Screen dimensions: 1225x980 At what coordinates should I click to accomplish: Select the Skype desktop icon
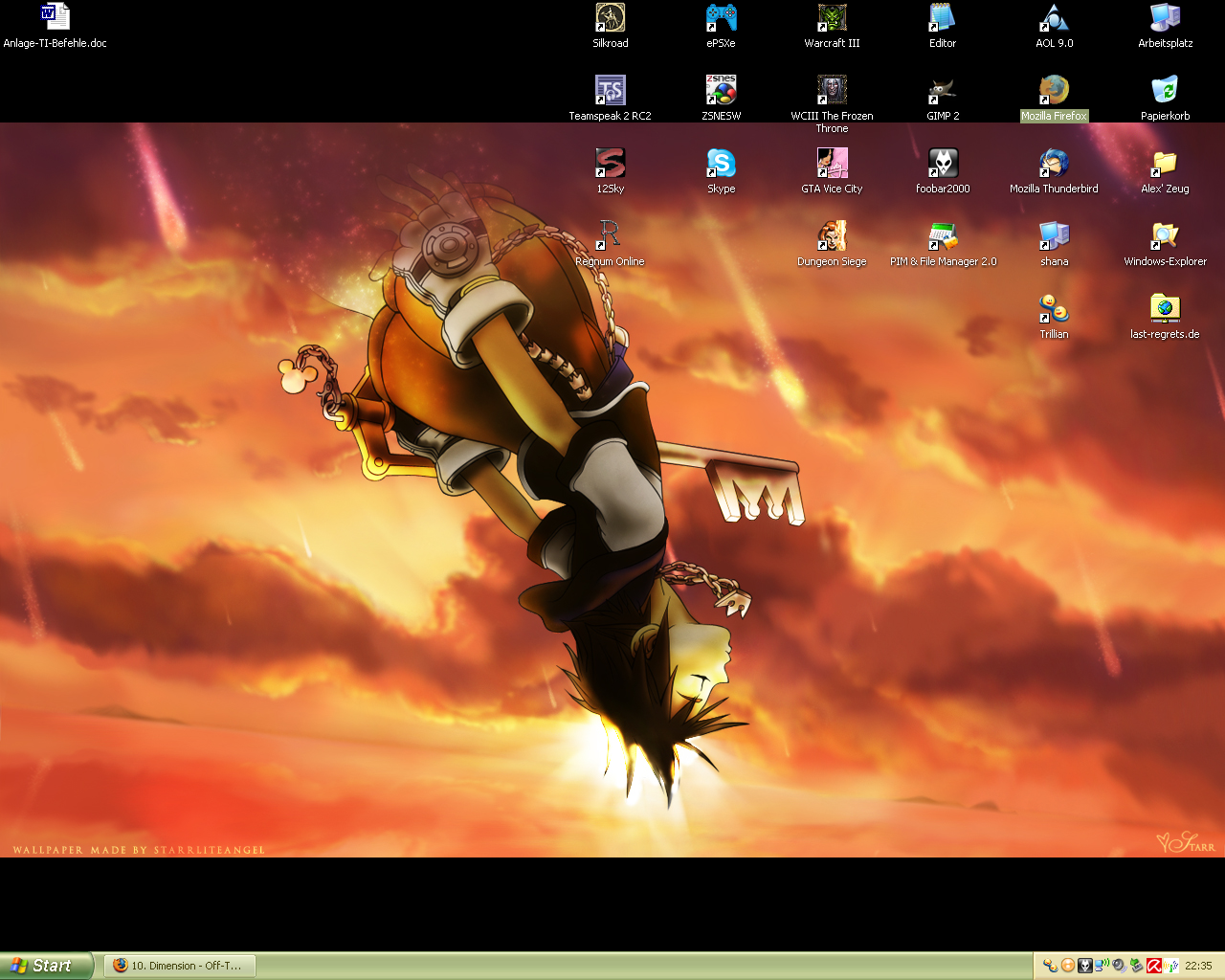(721, 164)
